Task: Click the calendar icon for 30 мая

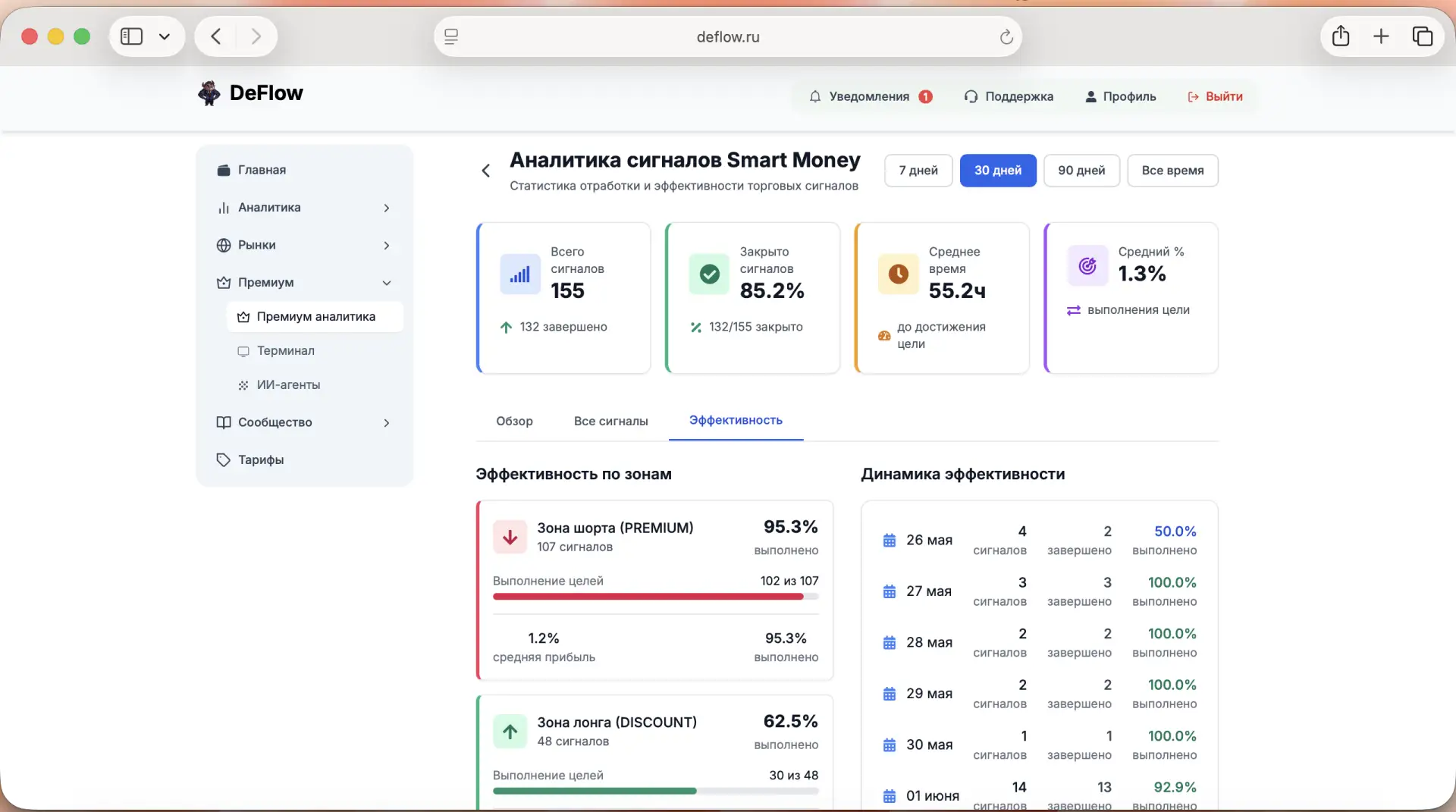Action: 890,745
